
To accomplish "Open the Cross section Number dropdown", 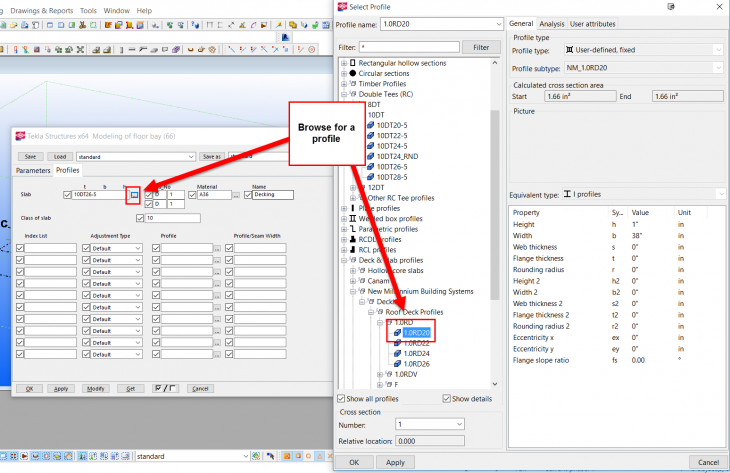I will click(x=459, y=424).
